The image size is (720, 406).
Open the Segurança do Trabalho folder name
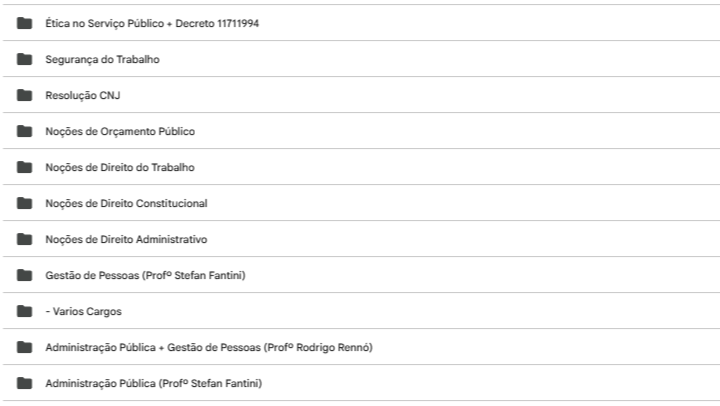pyautogui.click(x=102, y=59)
